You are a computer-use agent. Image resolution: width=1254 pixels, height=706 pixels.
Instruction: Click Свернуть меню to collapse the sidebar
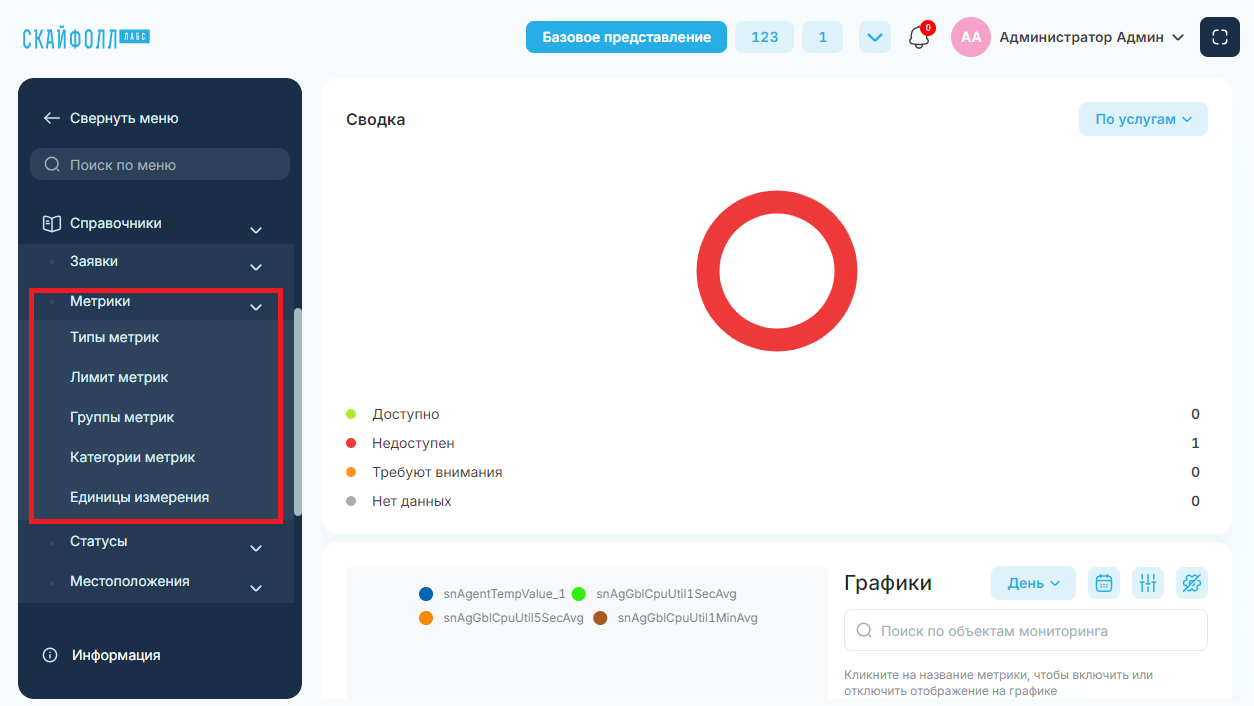[124, 118]
